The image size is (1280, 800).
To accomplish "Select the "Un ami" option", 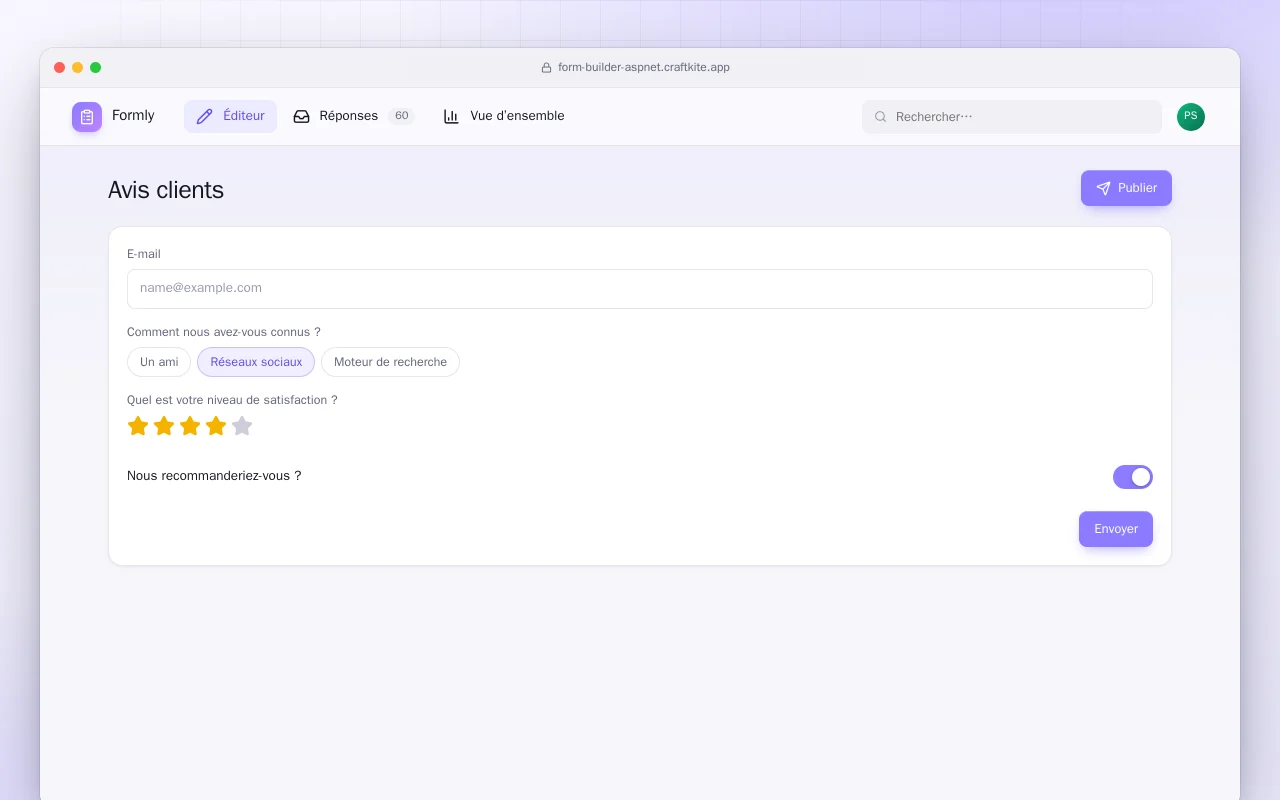I will pos(159,362).
